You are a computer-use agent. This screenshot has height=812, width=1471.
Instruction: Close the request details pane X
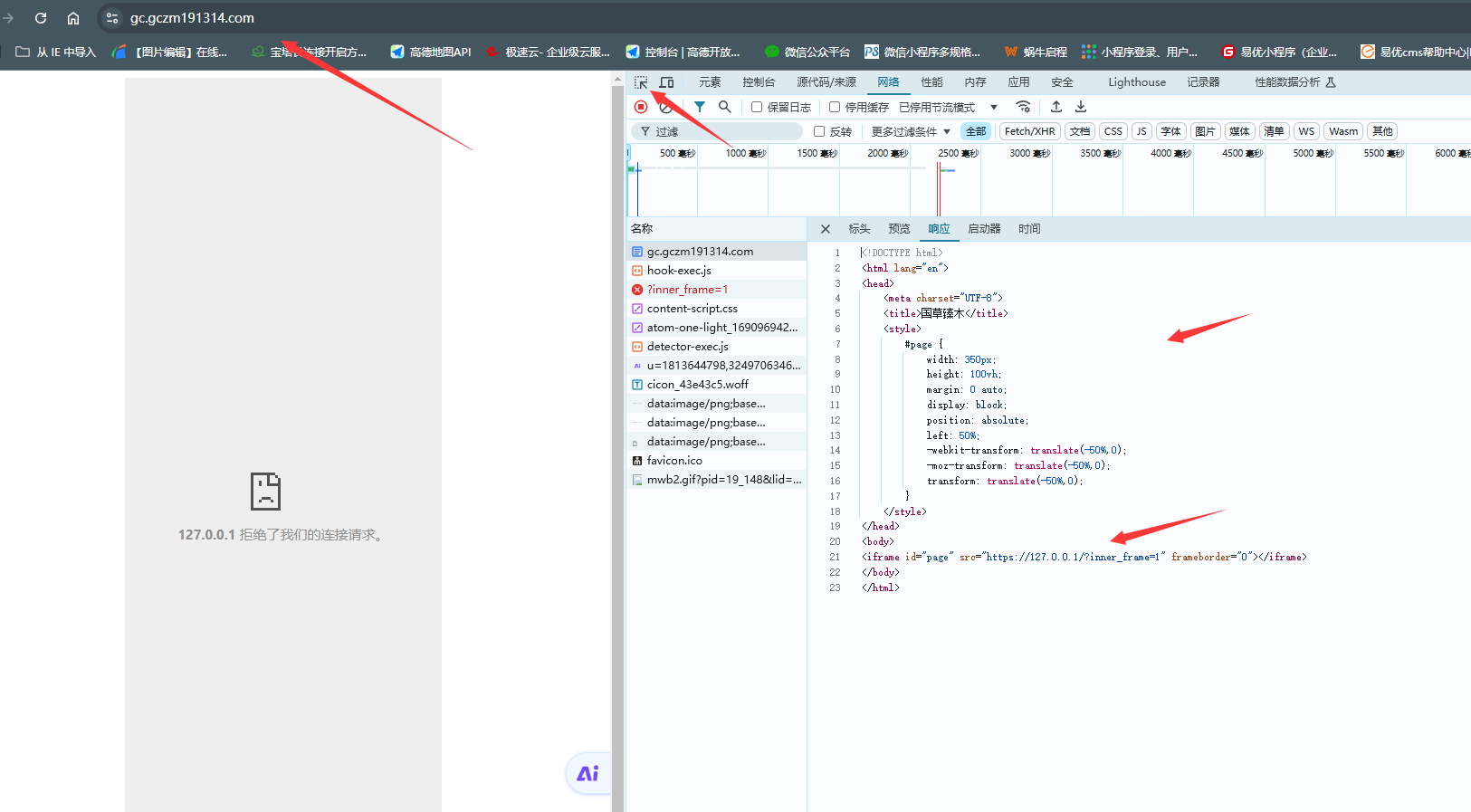pos(826,229)
